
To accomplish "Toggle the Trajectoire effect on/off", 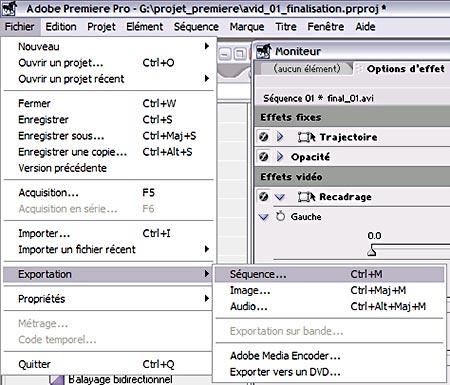I will tap(264, 137).
